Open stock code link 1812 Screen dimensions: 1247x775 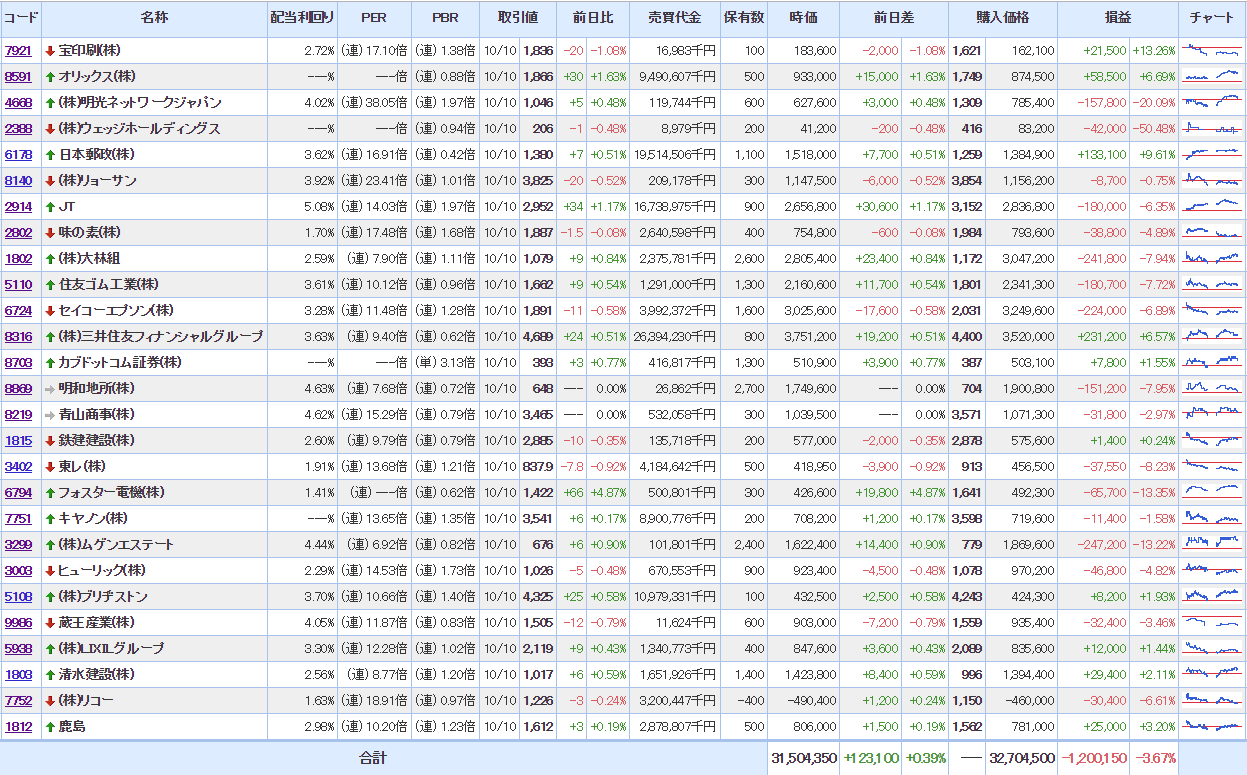point(18,727)
